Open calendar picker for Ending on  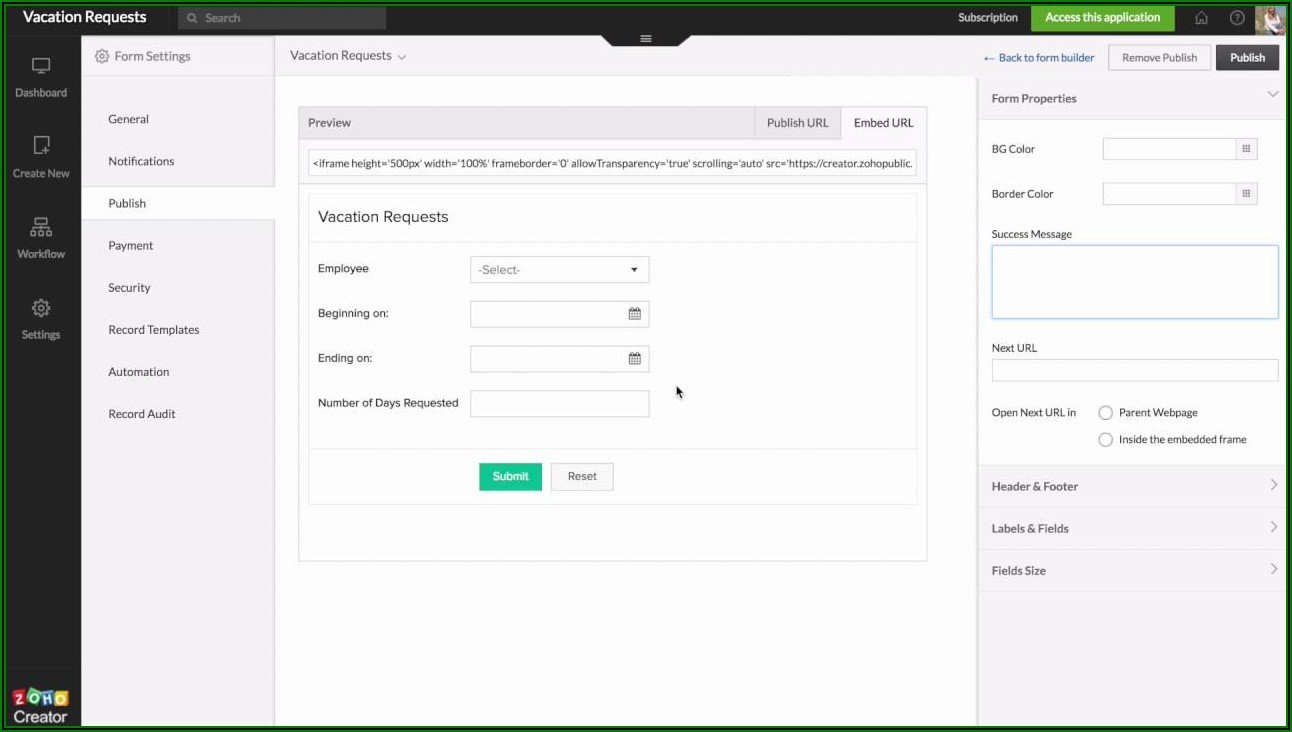pos(634,358)
